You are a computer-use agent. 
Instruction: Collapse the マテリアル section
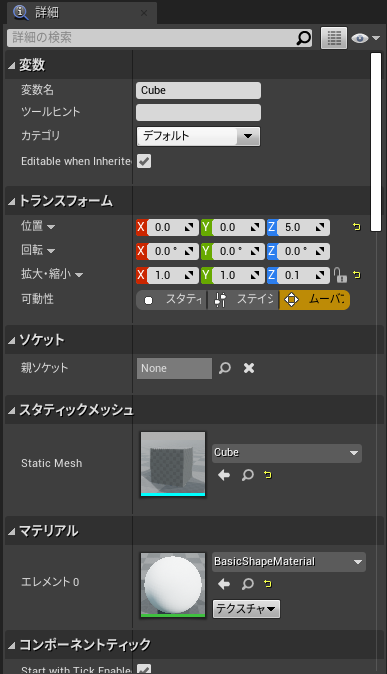[x=12, y=532]
